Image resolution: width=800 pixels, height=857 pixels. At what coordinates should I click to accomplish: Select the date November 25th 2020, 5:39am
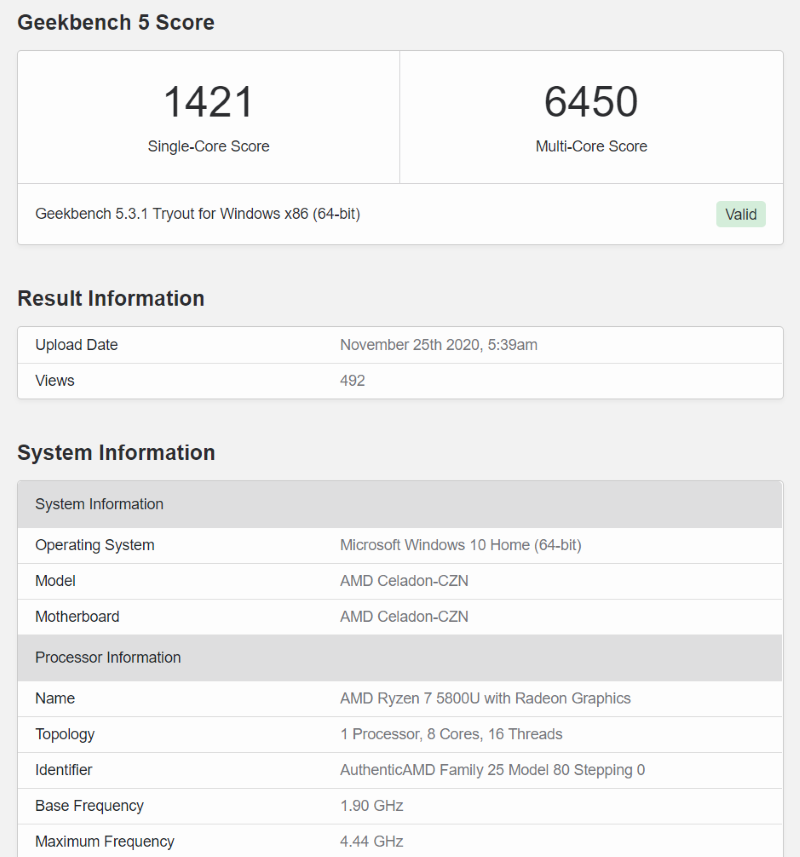[439, 345]
